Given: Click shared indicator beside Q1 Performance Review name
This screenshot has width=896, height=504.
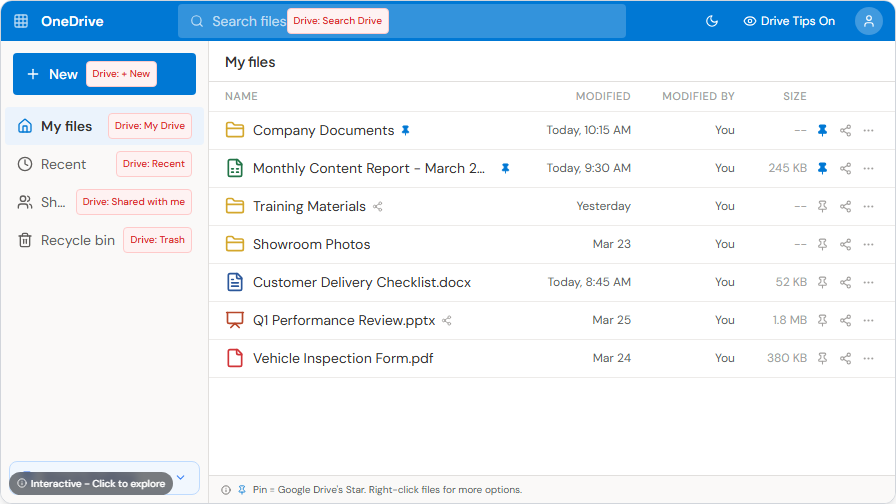Looking at the screenshot, I should click(447, 321).
